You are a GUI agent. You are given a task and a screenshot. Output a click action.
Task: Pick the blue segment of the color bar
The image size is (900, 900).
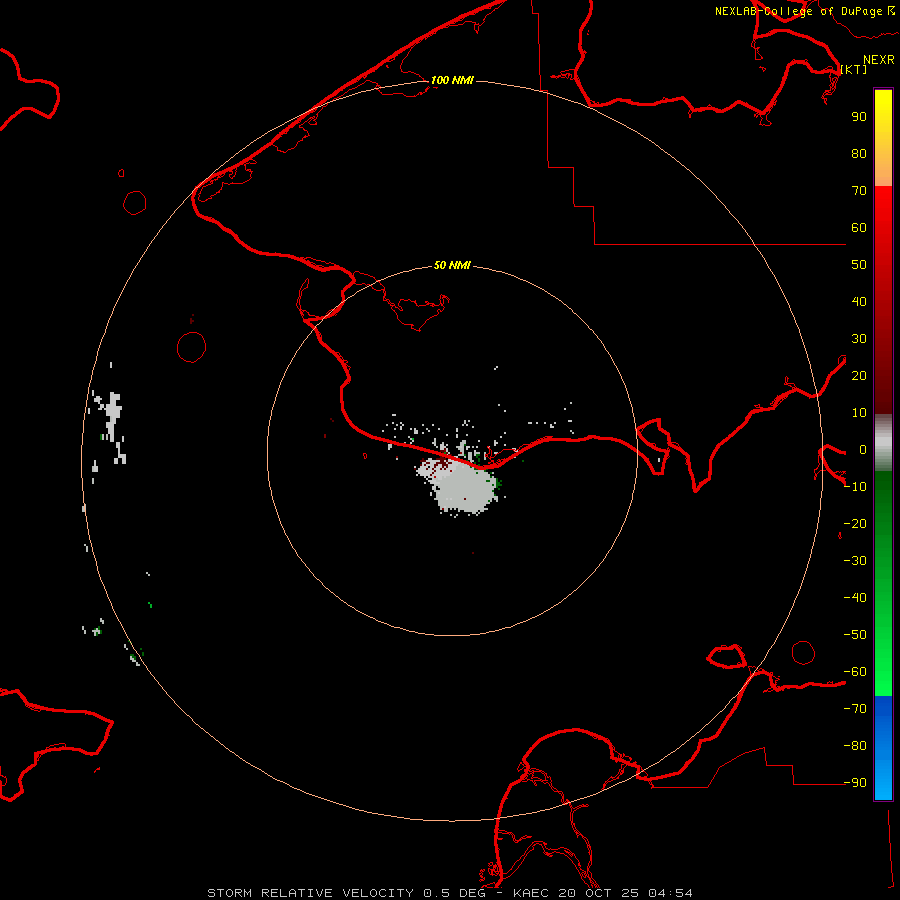[883, 748]
